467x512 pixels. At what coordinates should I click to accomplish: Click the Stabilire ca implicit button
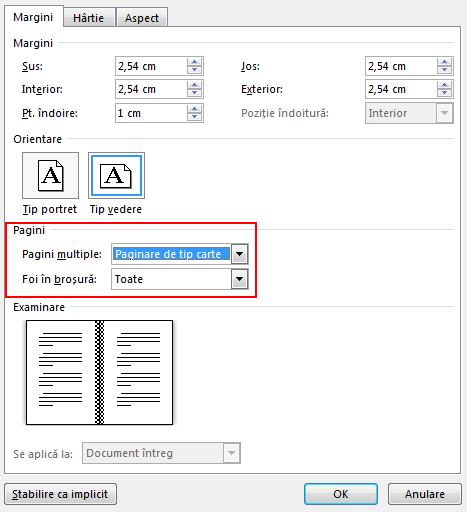pos(60,494)
